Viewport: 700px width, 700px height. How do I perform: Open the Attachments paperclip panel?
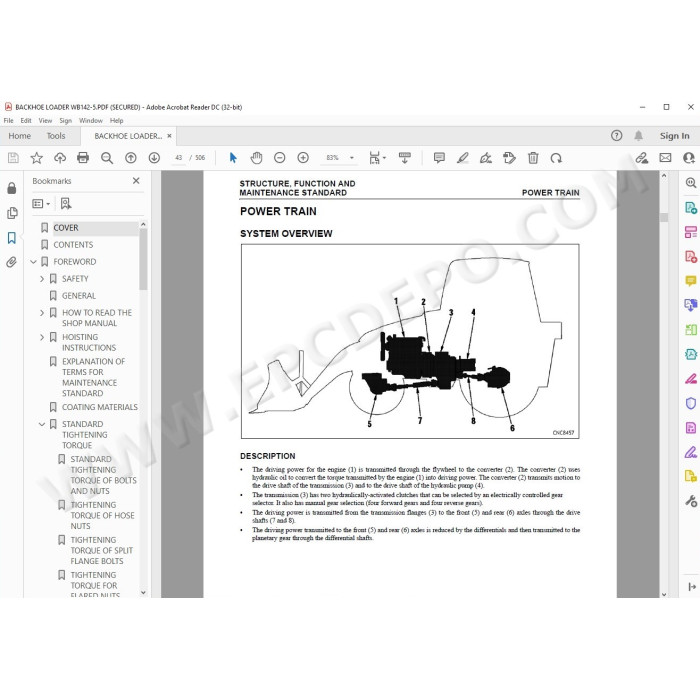coord(12,262)
